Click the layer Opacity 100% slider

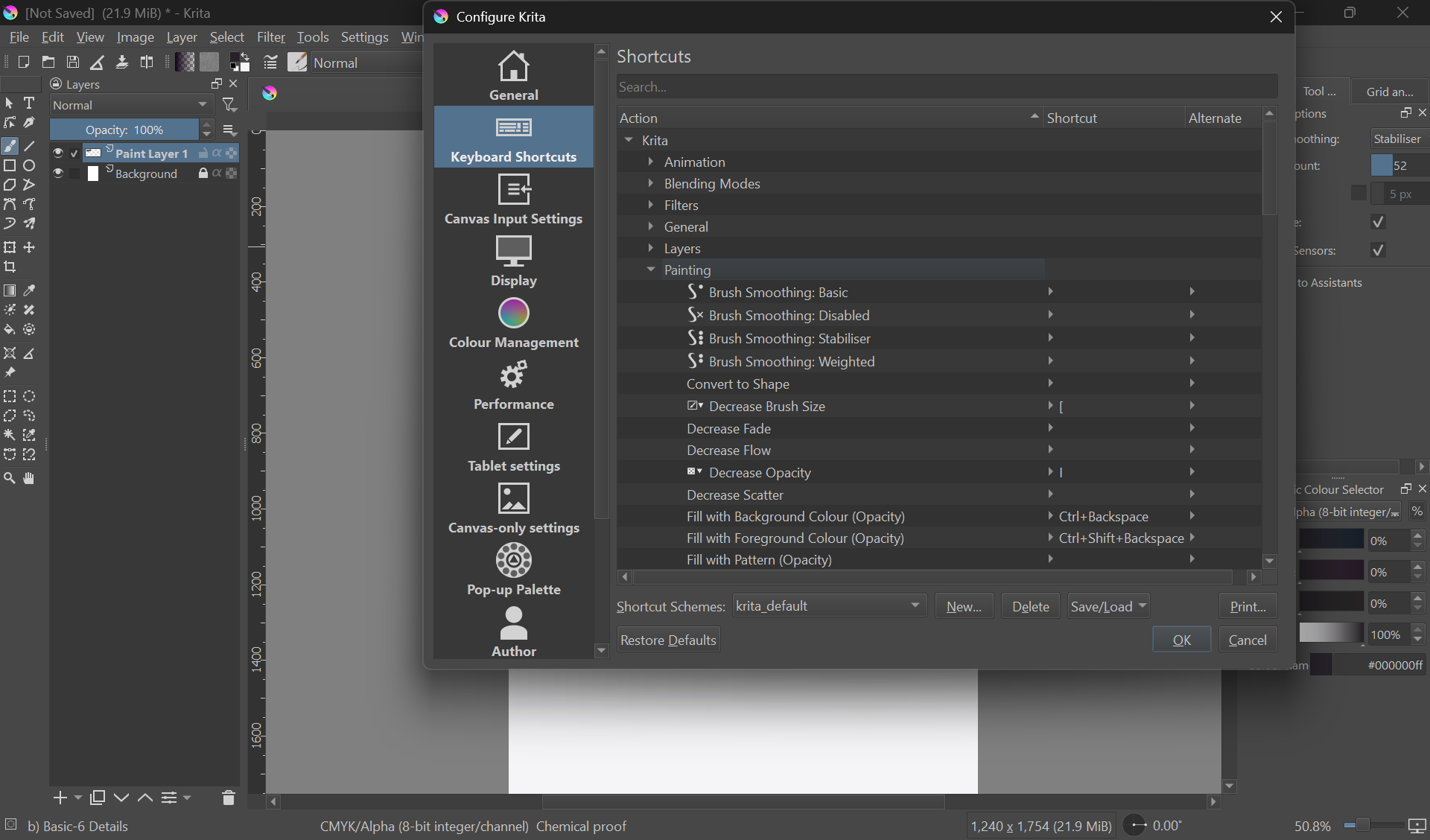(x=124, y=130)
